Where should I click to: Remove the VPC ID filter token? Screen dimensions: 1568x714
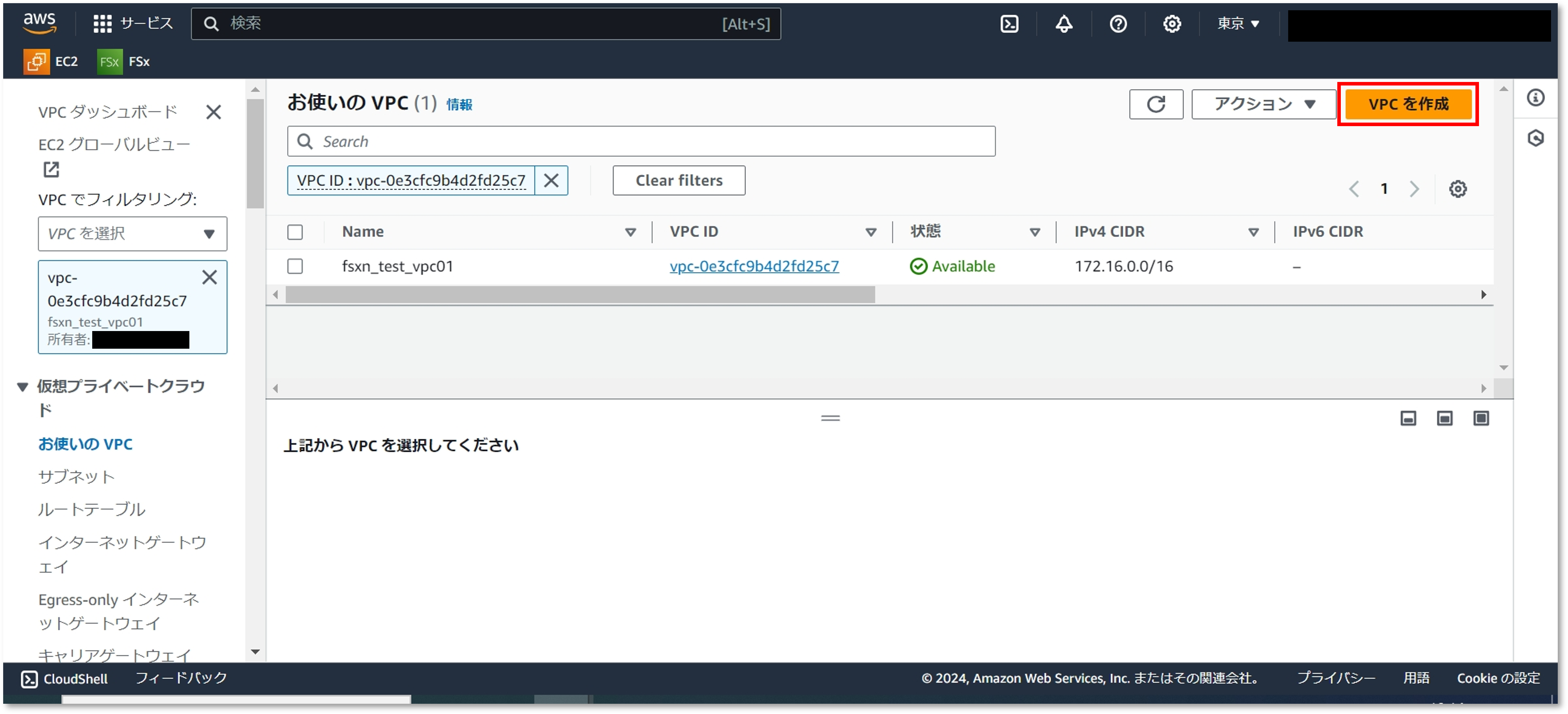click(551, 180)
